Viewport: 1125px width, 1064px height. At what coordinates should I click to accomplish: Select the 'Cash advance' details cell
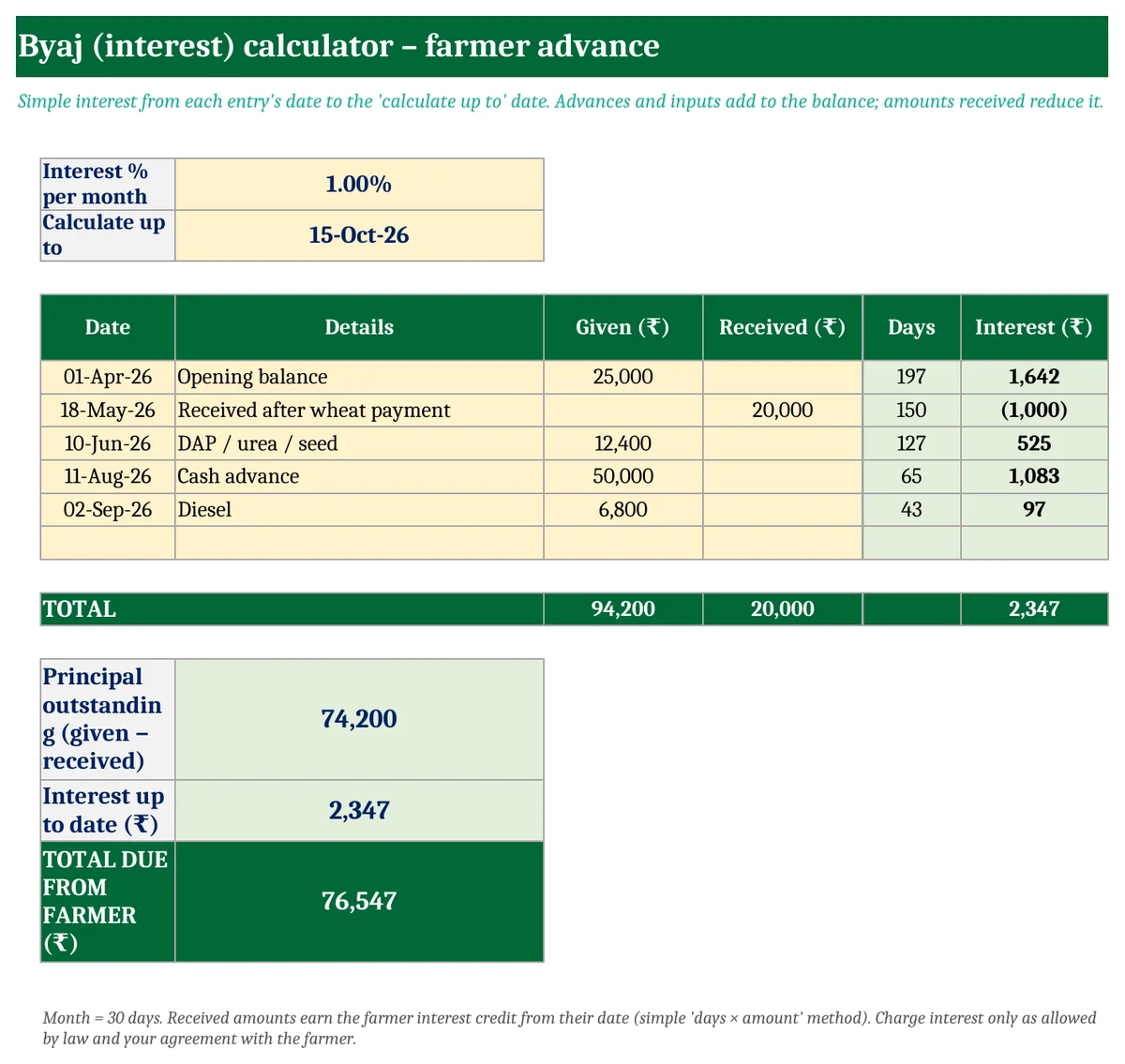click(x=359, y=476)
